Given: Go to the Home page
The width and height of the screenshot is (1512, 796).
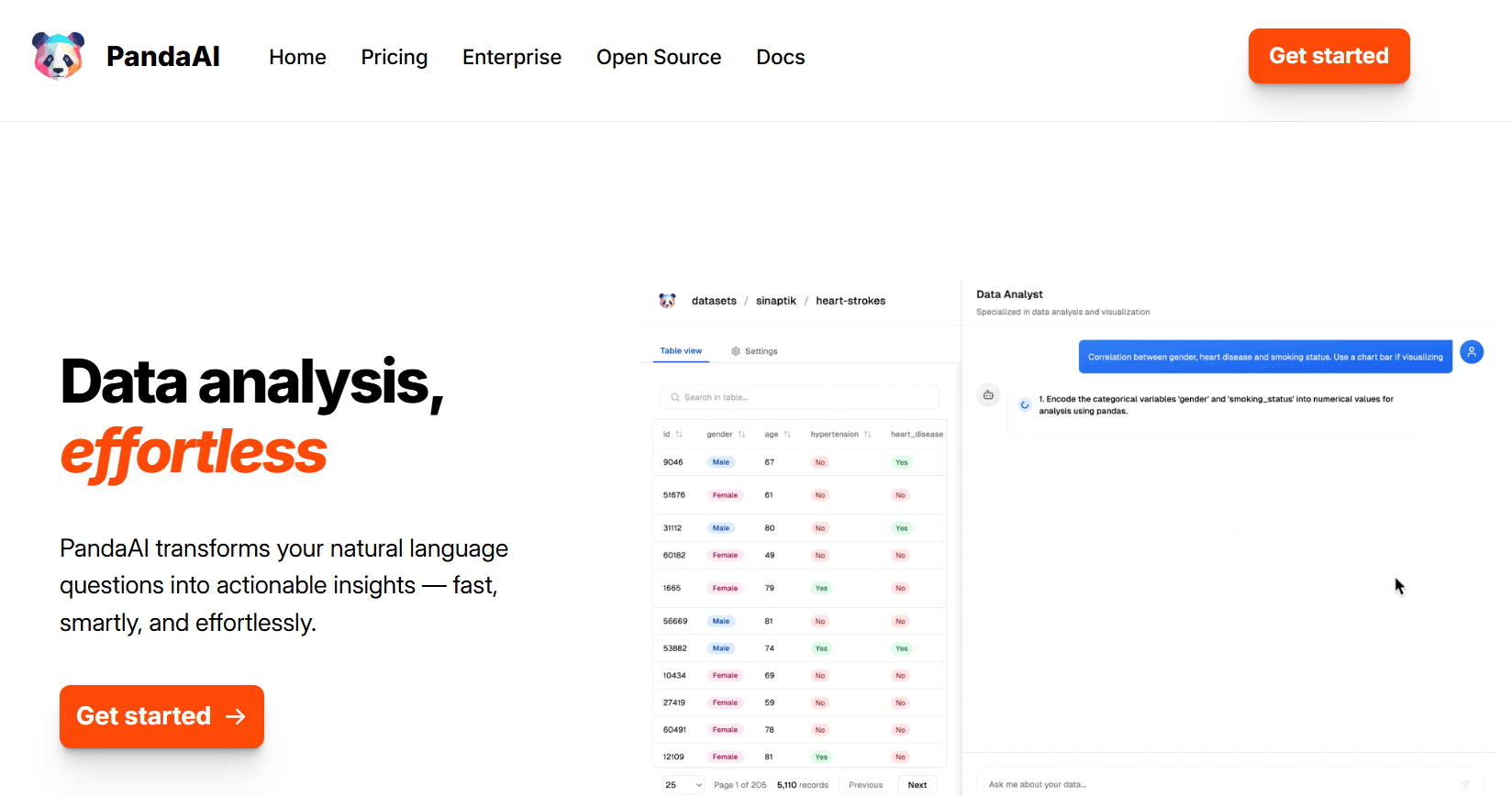Looking at the screenshot, I should (x=297, y=57).
